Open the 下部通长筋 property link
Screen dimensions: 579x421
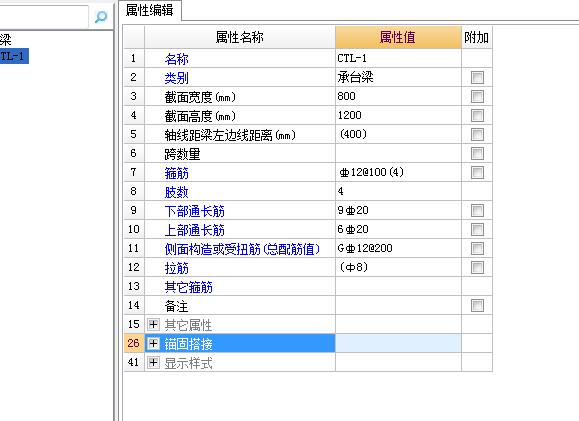point(195,211)
